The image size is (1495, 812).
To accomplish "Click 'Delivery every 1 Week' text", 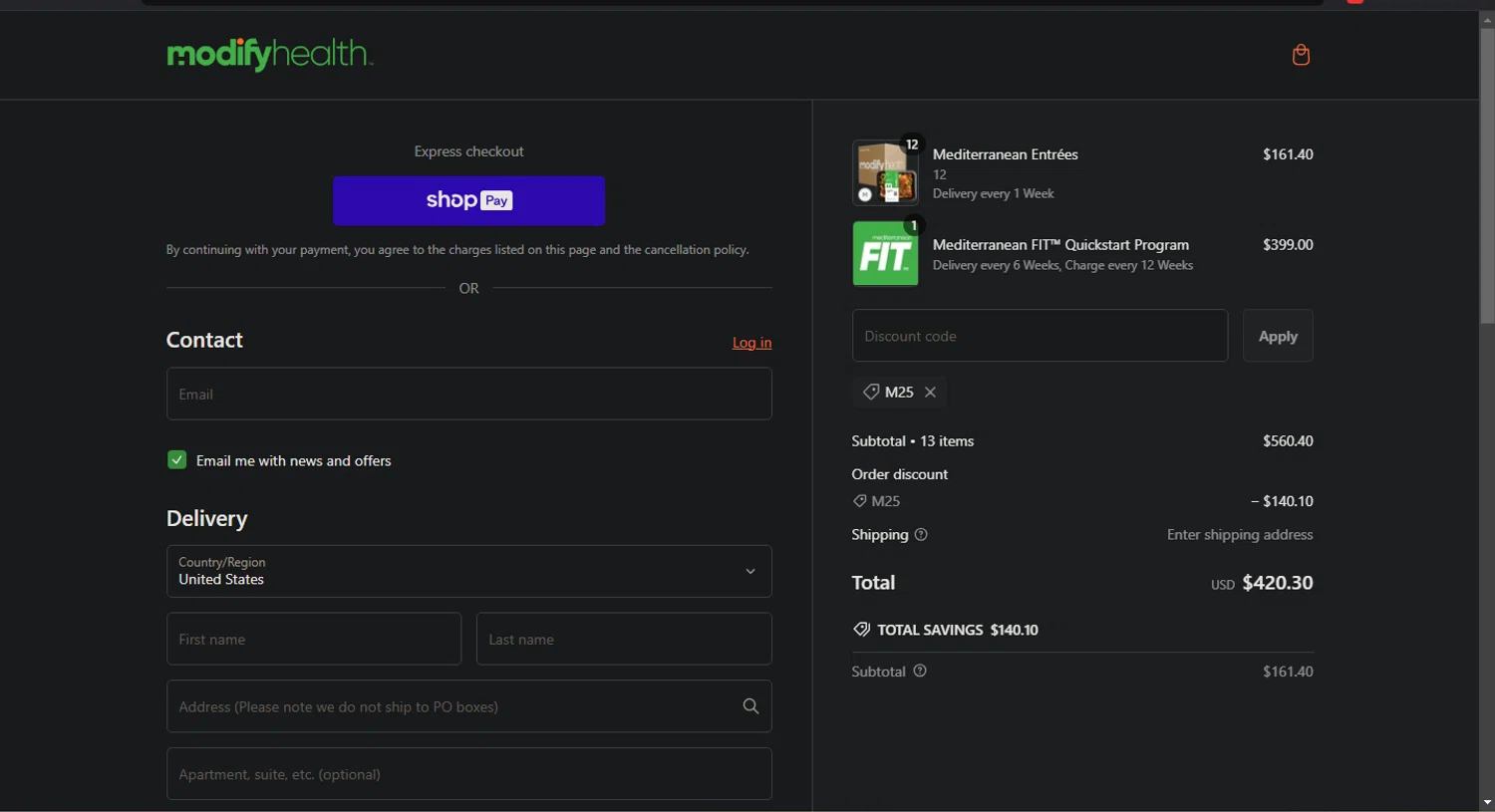I will [x=993, y=194].
